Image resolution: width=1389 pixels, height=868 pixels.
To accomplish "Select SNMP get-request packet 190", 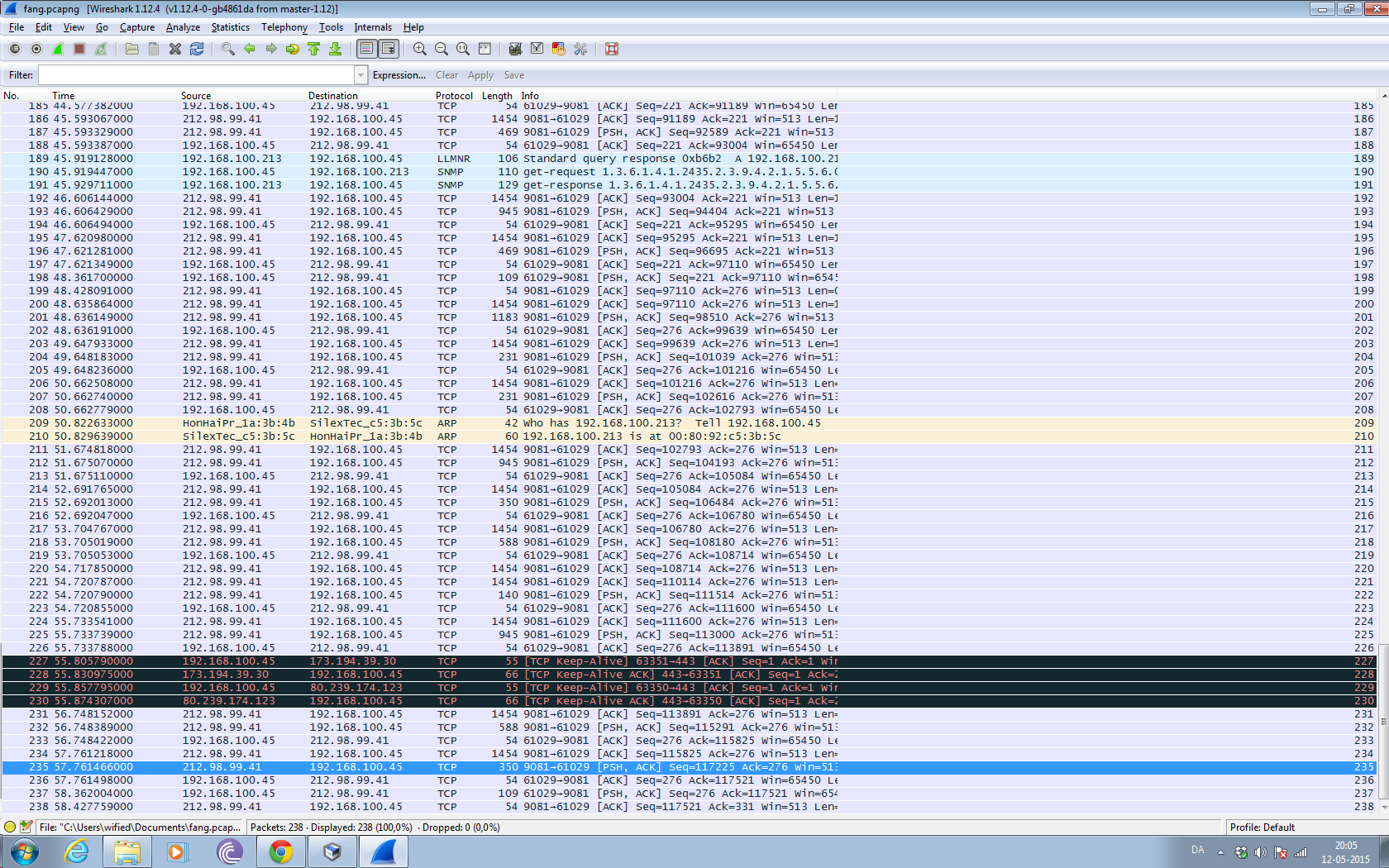I will tap(688, 172).
